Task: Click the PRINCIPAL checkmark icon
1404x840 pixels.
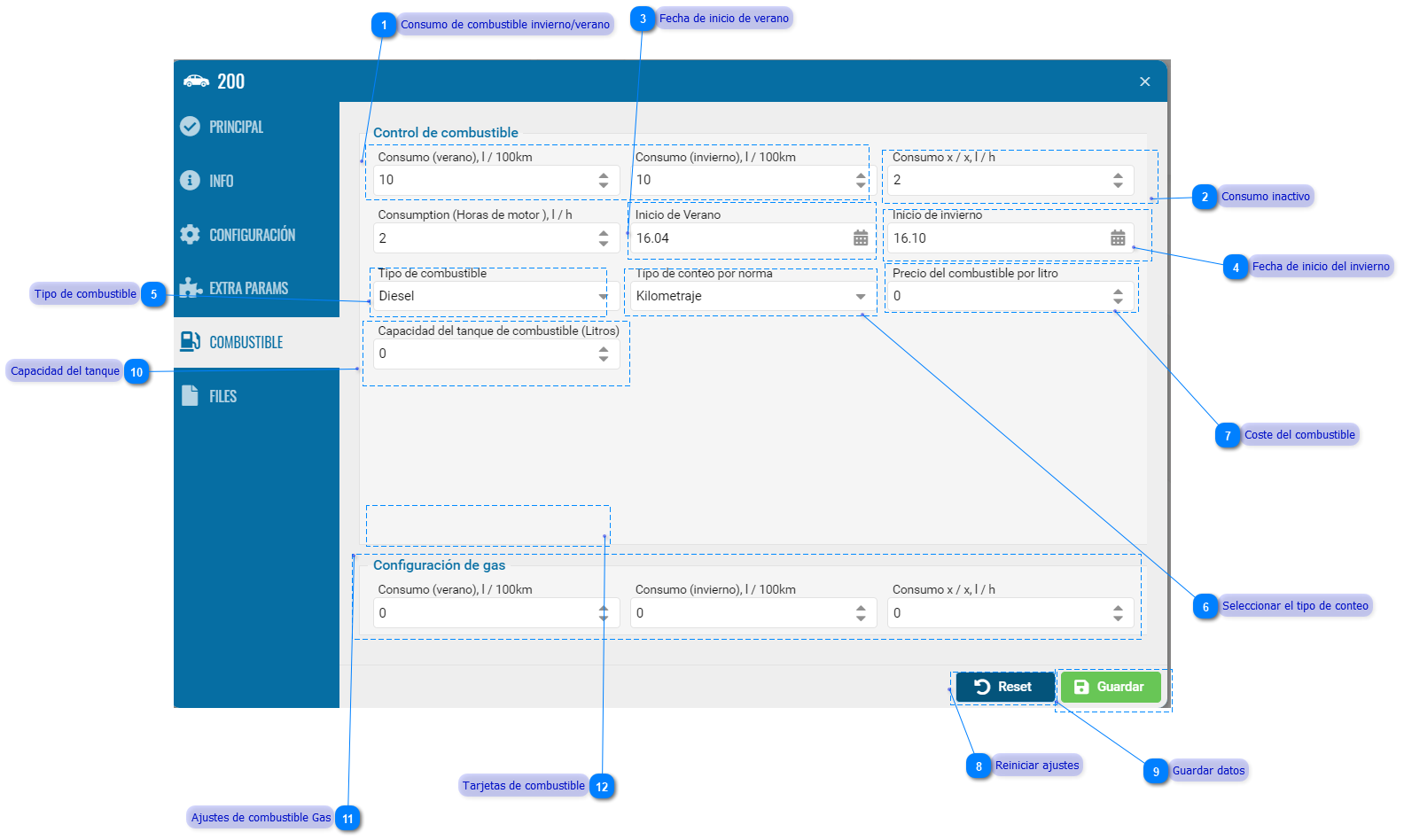Action: coord(190,127)
